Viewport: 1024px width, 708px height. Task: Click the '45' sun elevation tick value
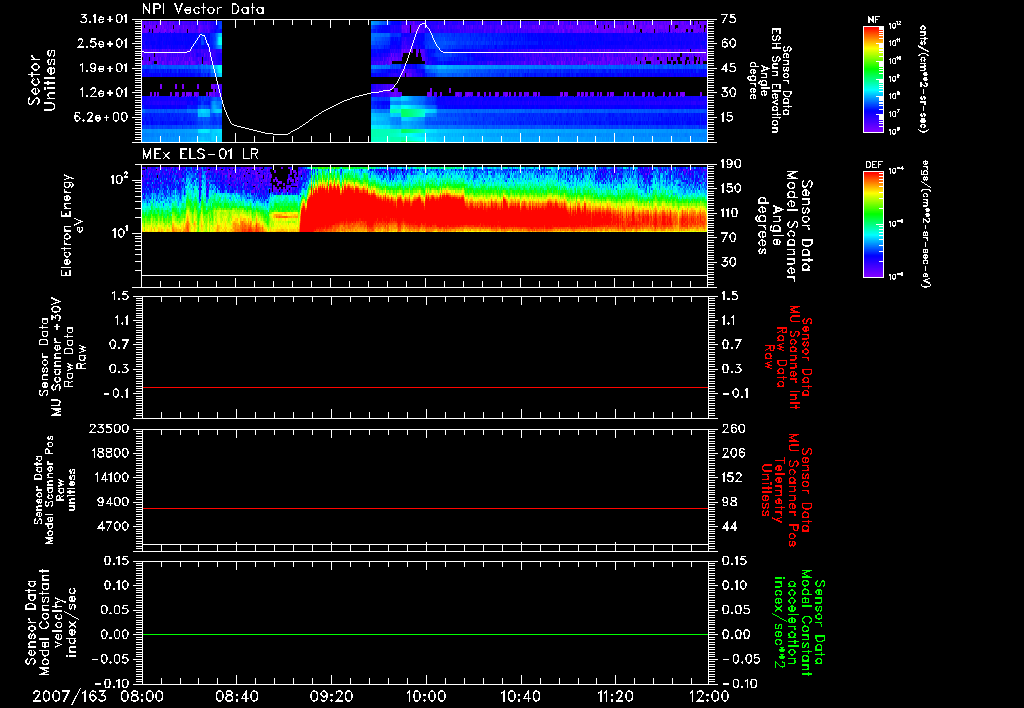[x=729, y=68]
